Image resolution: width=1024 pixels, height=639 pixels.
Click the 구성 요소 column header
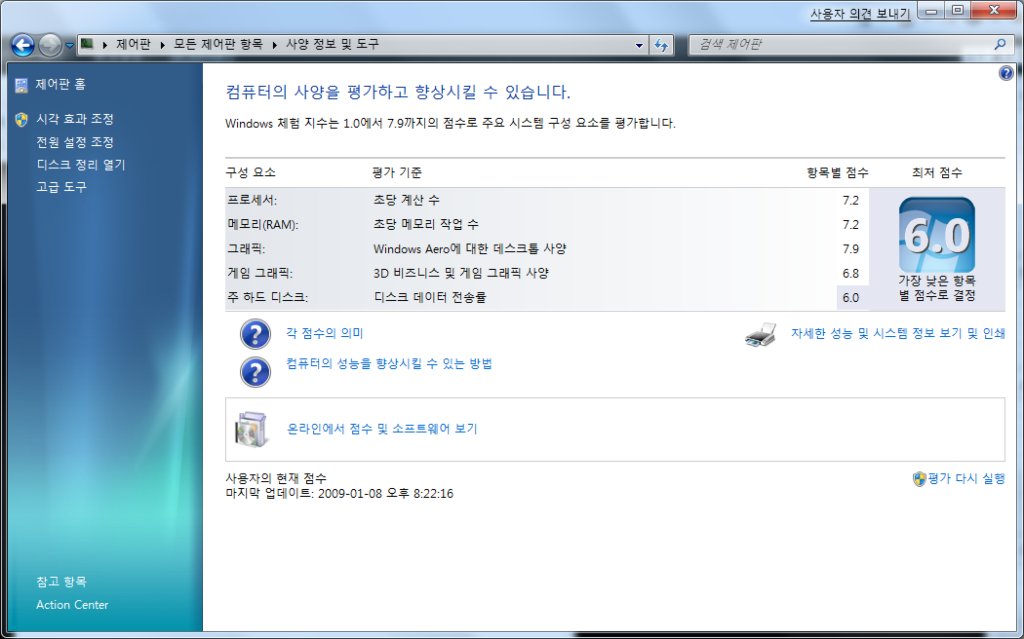point(251,172)
